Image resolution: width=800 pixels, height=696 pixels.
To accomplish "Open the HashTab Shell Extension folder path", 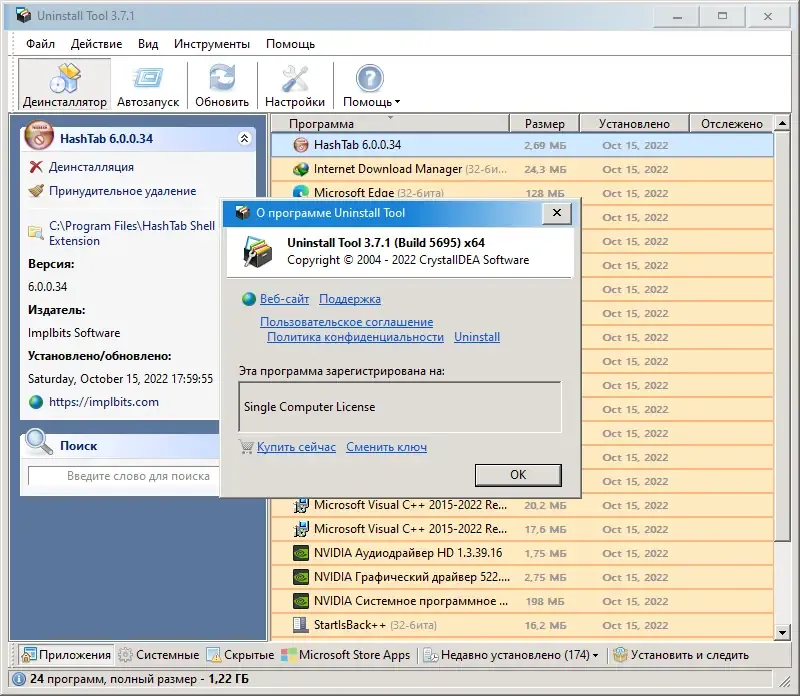I will [132, 233].
